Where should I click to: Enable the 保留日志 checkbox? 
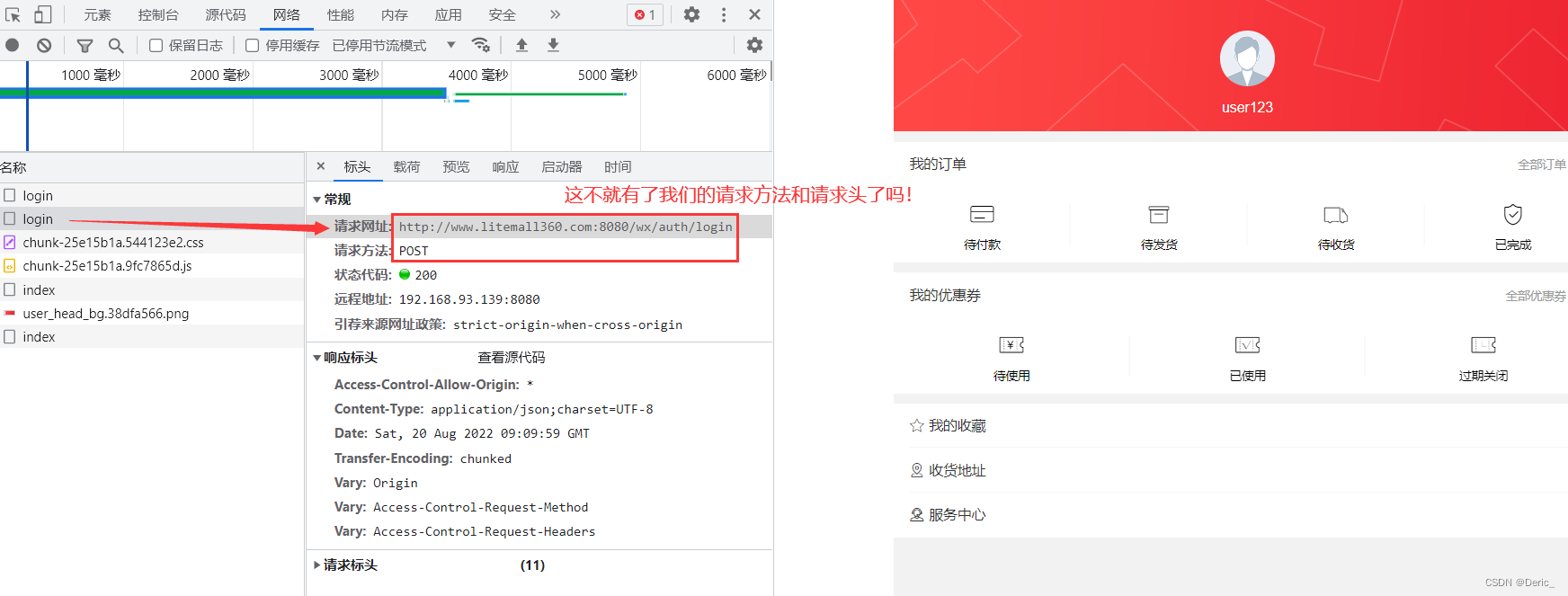156,45
